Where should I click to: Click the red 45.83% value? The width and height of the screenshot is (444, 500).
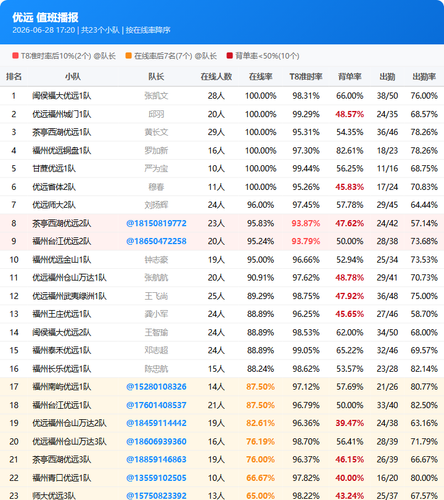[x=350, y=187]
